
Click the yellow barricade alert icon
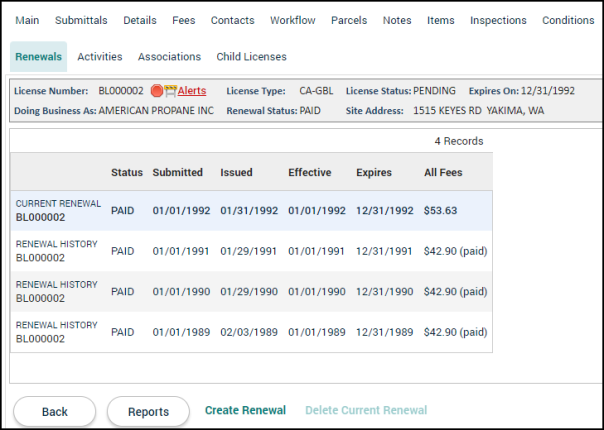(x=170, y=91)
